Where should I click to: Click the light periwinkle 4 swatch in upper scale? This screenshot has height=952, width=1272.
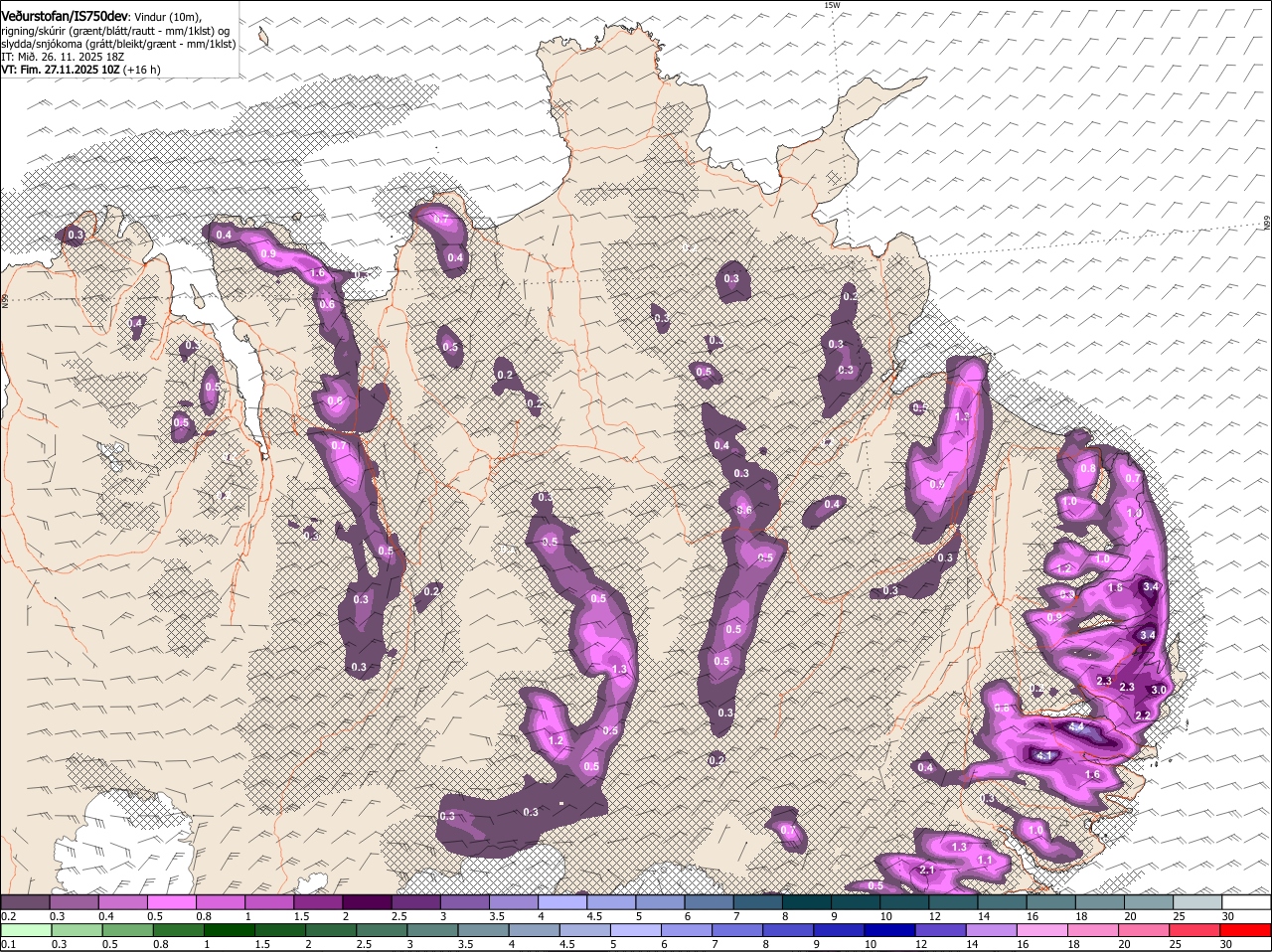pyautogui.click(x=561, y=902)
